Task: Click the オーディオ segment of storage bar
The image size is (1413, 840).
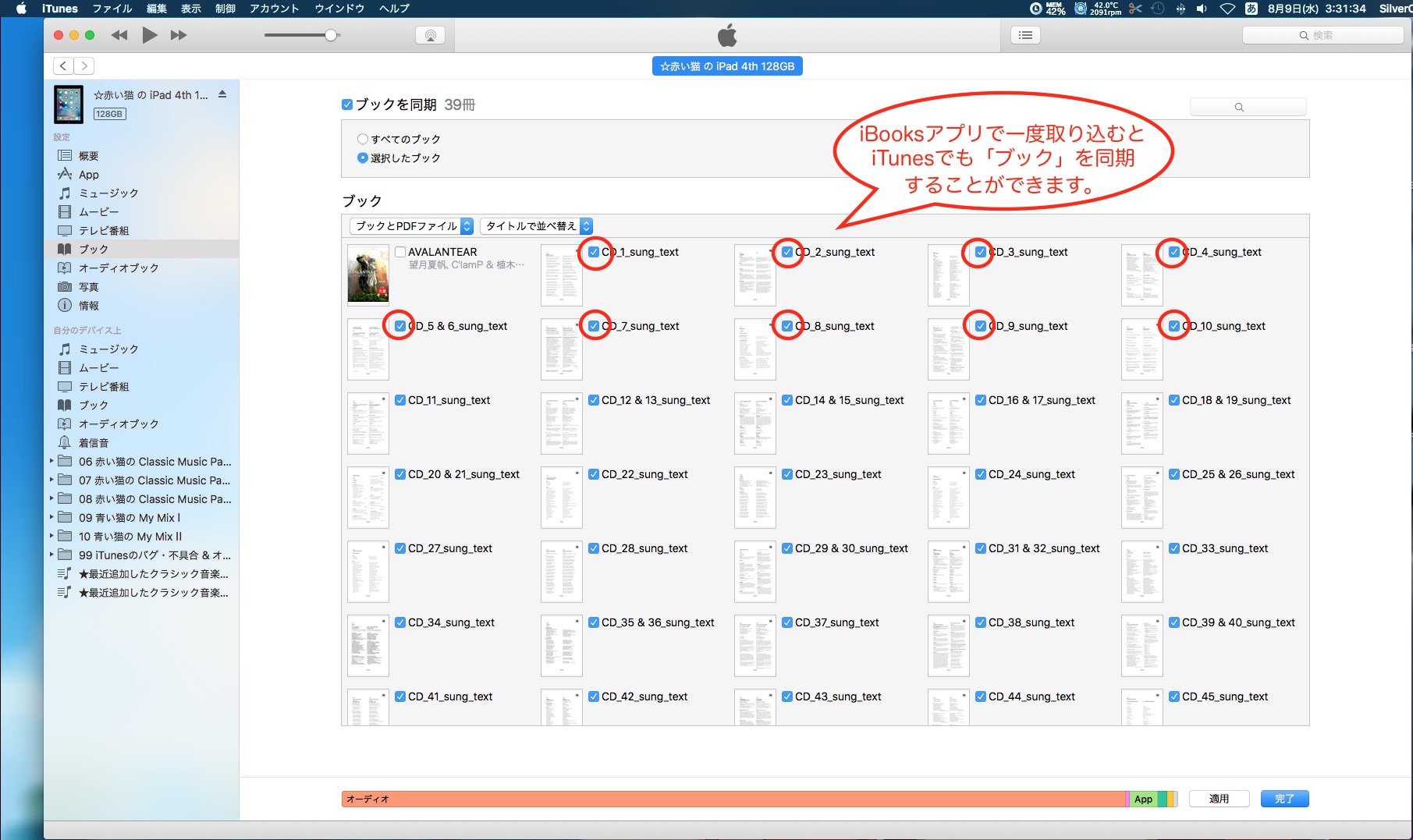Action: pyautogui.click(x=733, y=799)
